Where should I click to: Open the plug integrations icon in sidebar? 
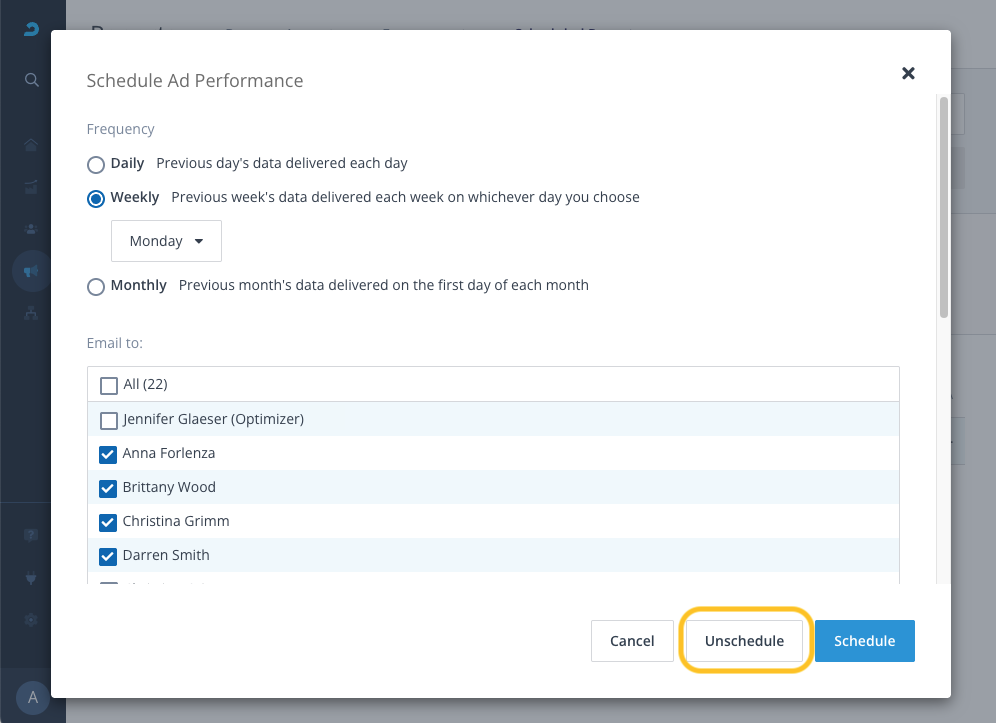click(x=30, y=578)
